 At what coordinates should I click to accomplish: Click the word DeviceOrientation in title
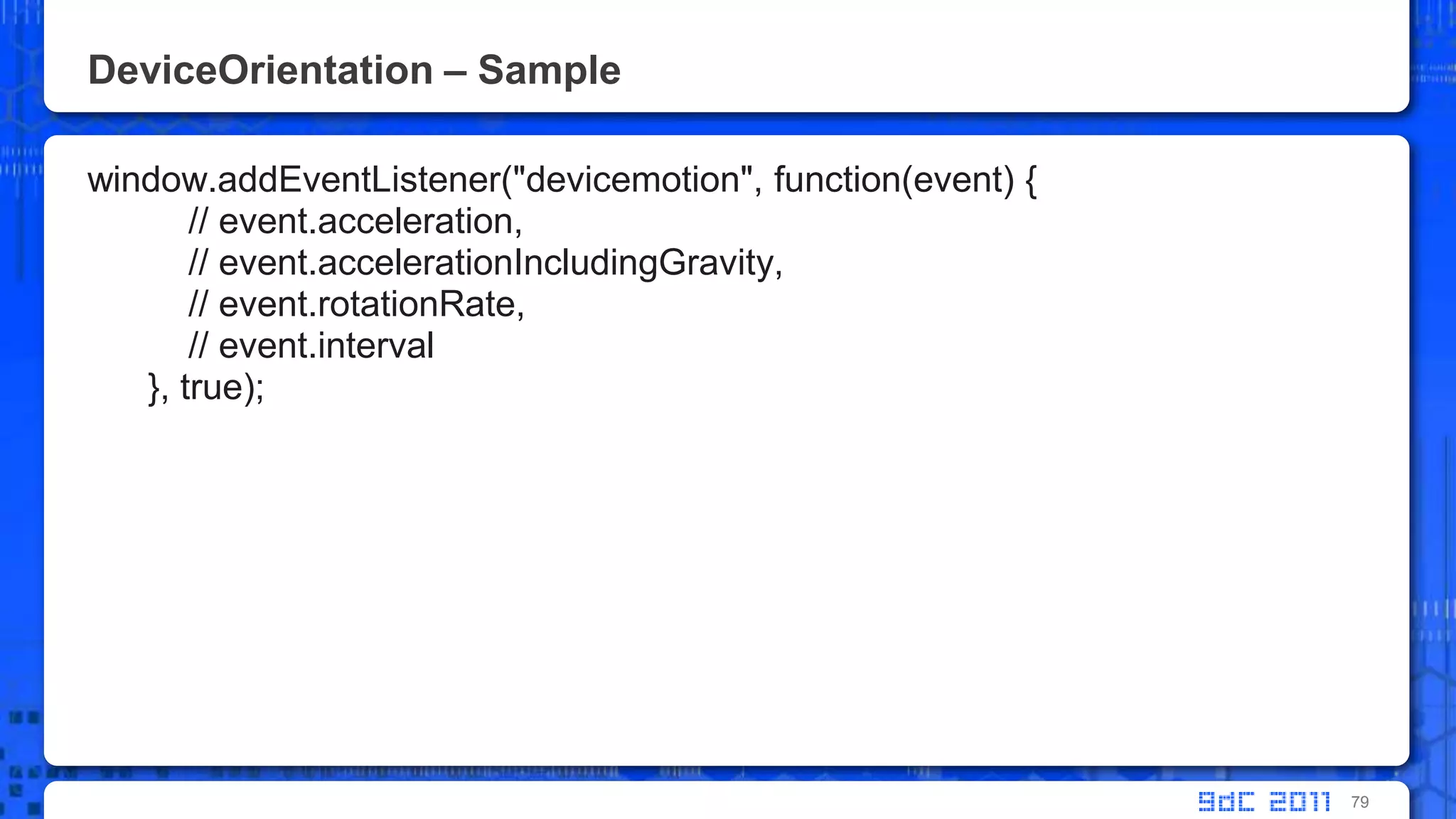pyautogui.click(x=260, y=70)
